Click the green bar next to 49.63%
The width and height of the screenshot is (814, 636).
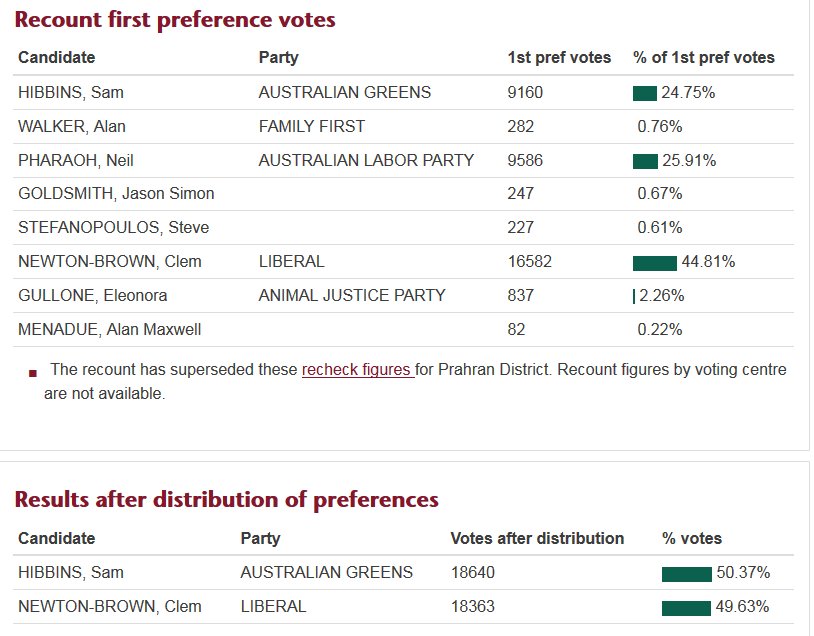tap(686, 607)
